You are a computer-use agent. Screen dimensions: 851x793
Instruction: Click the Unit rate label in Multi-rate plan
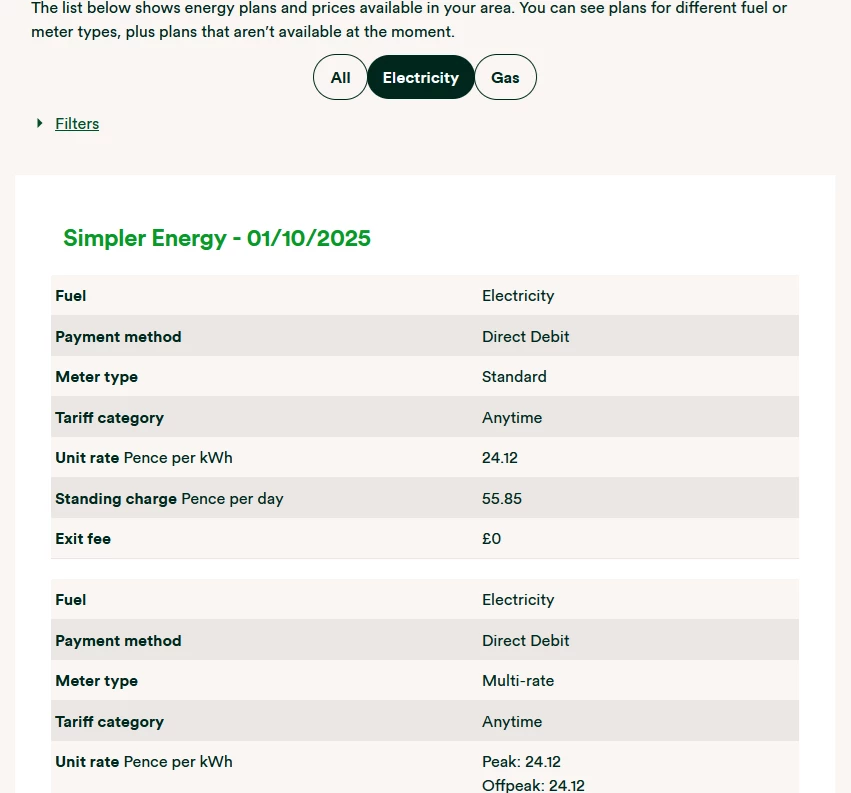point(144,762)
